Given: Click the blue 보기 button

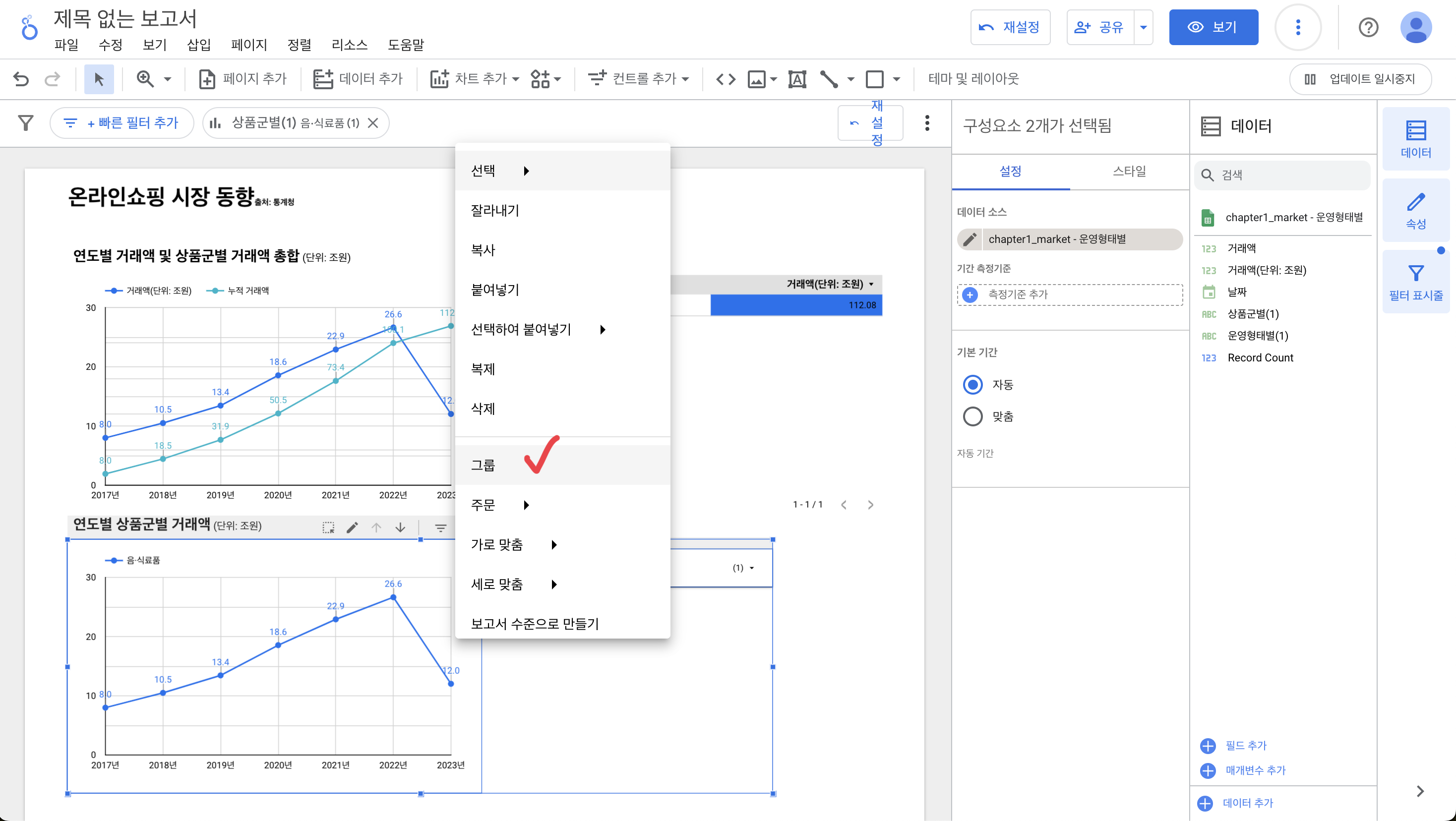Looking at the screenshot, I should click(x=1213, y=27).
